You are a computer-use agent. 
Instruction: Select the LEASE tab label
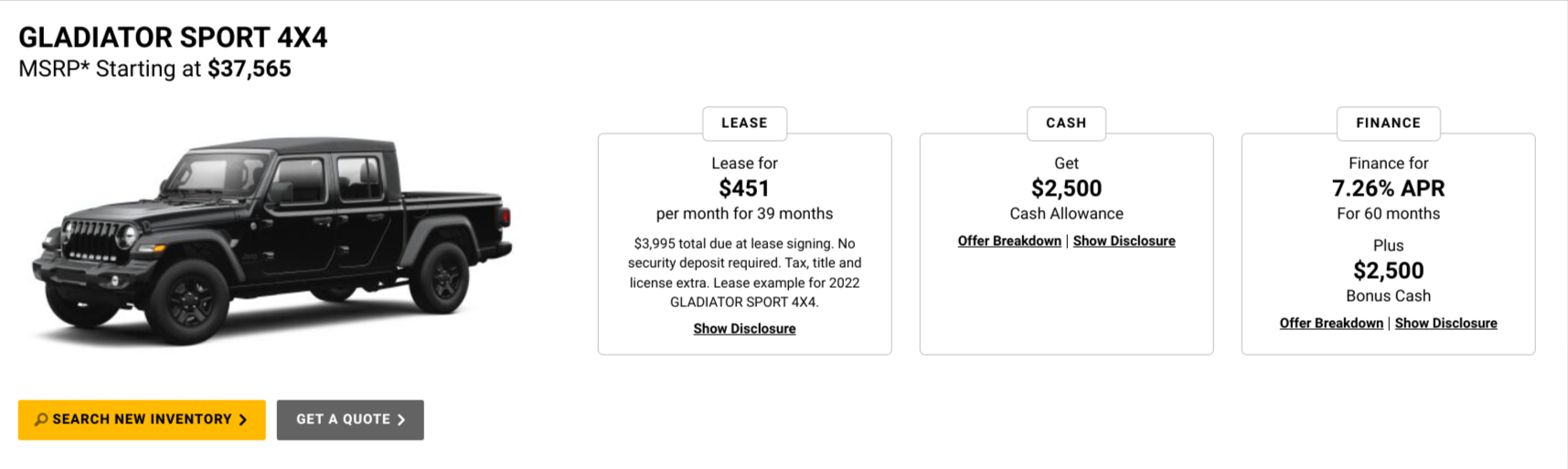pyautogui.click(x=744, y=123)
